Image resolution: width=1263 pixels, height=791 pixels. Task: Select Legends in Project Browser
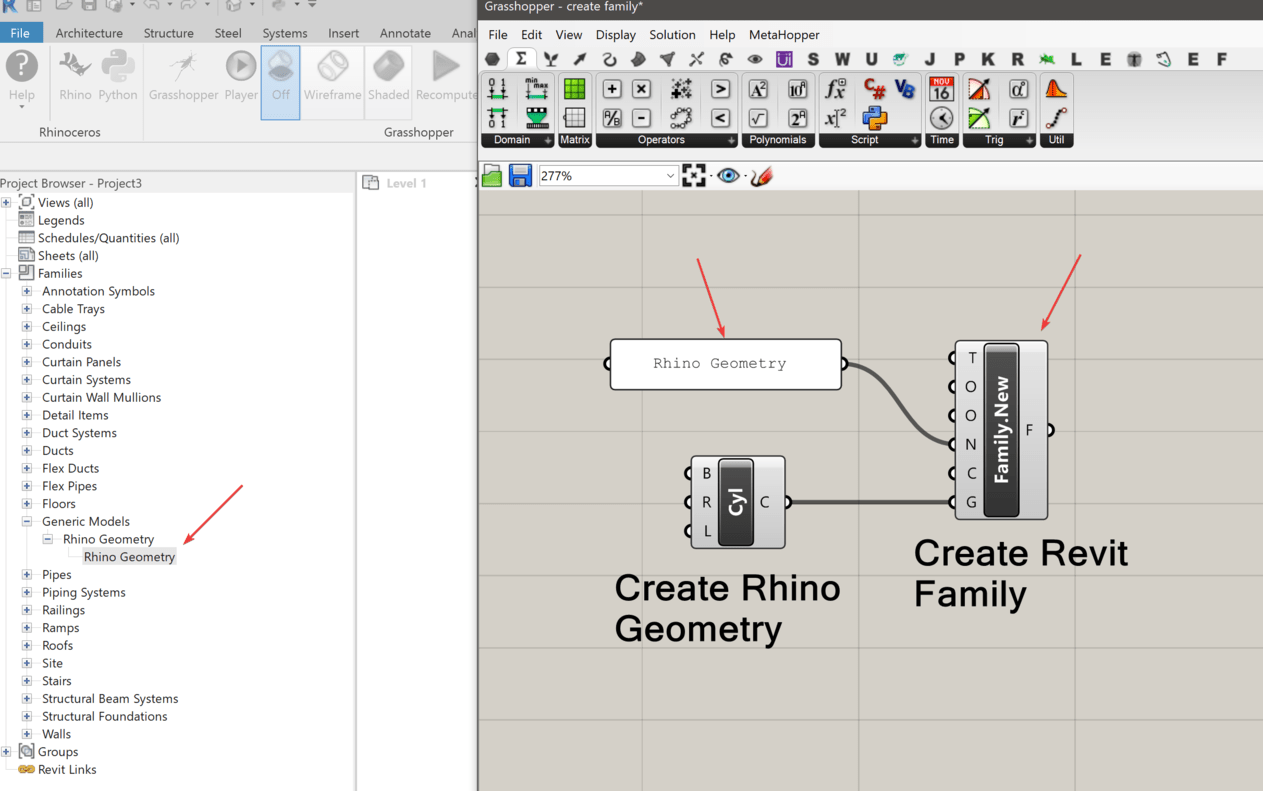click(x=61, y=220)
